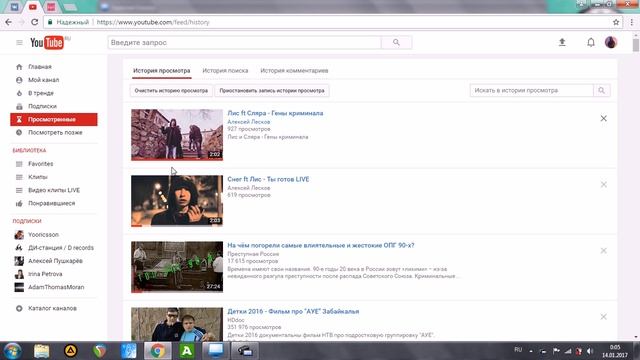Click the browser address bar URL
The height and width of the screenshot is (360, 640).
click(x=153, y=22)
